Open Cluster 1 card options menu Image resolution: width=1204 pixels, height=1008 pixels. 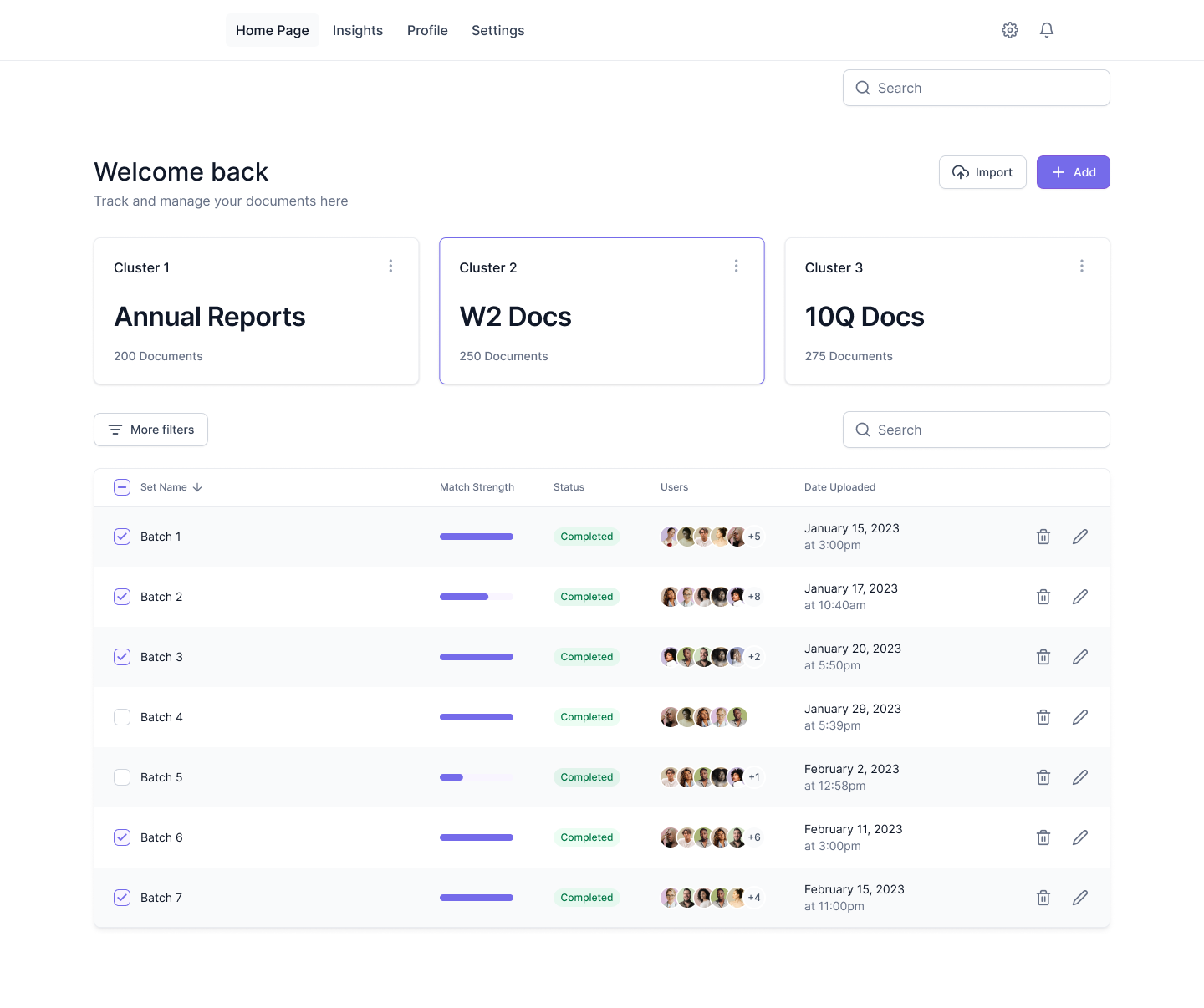[390, 266]
